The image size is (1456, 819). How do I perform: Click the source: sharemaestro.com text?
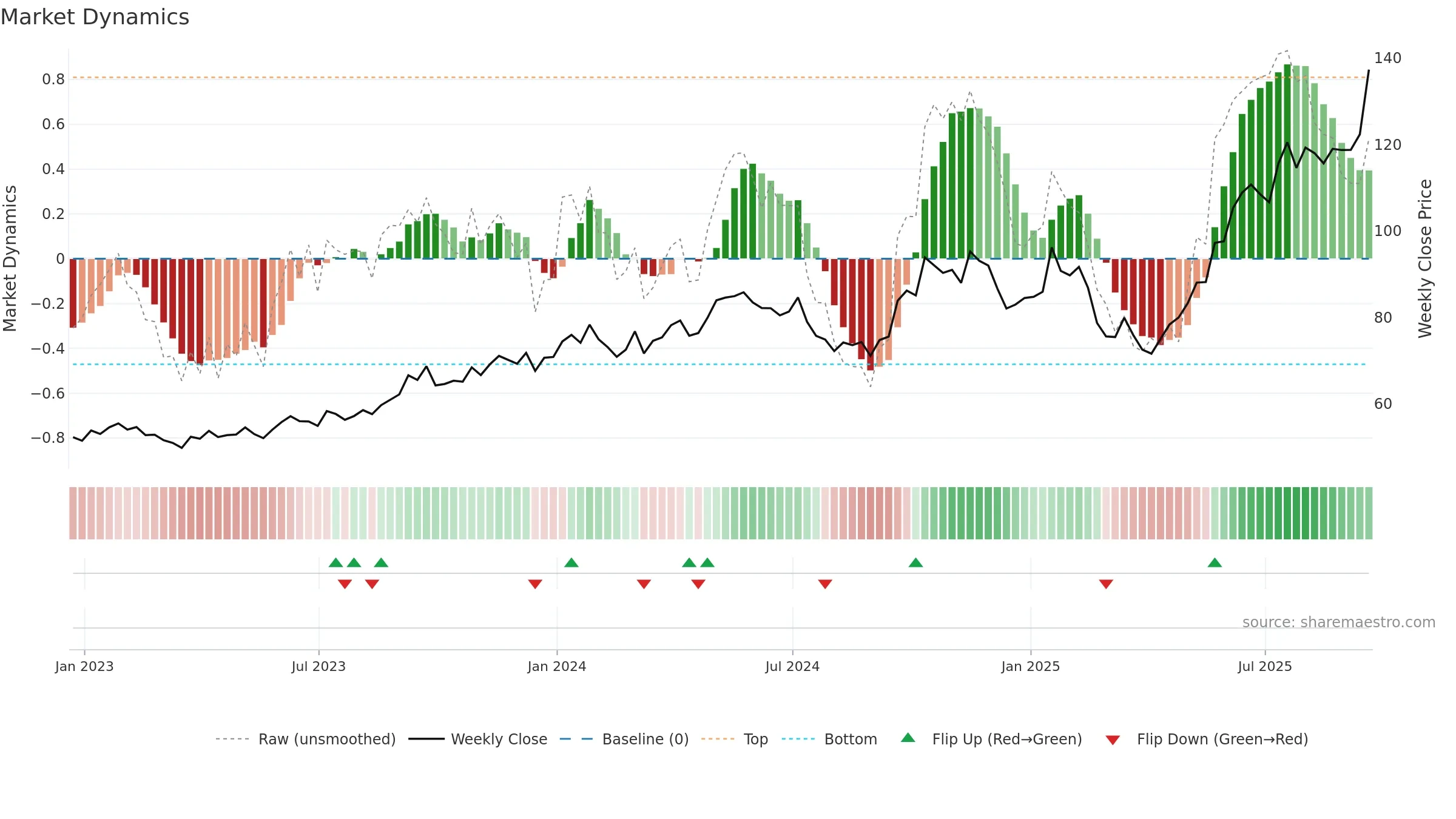pos(1339,622)
